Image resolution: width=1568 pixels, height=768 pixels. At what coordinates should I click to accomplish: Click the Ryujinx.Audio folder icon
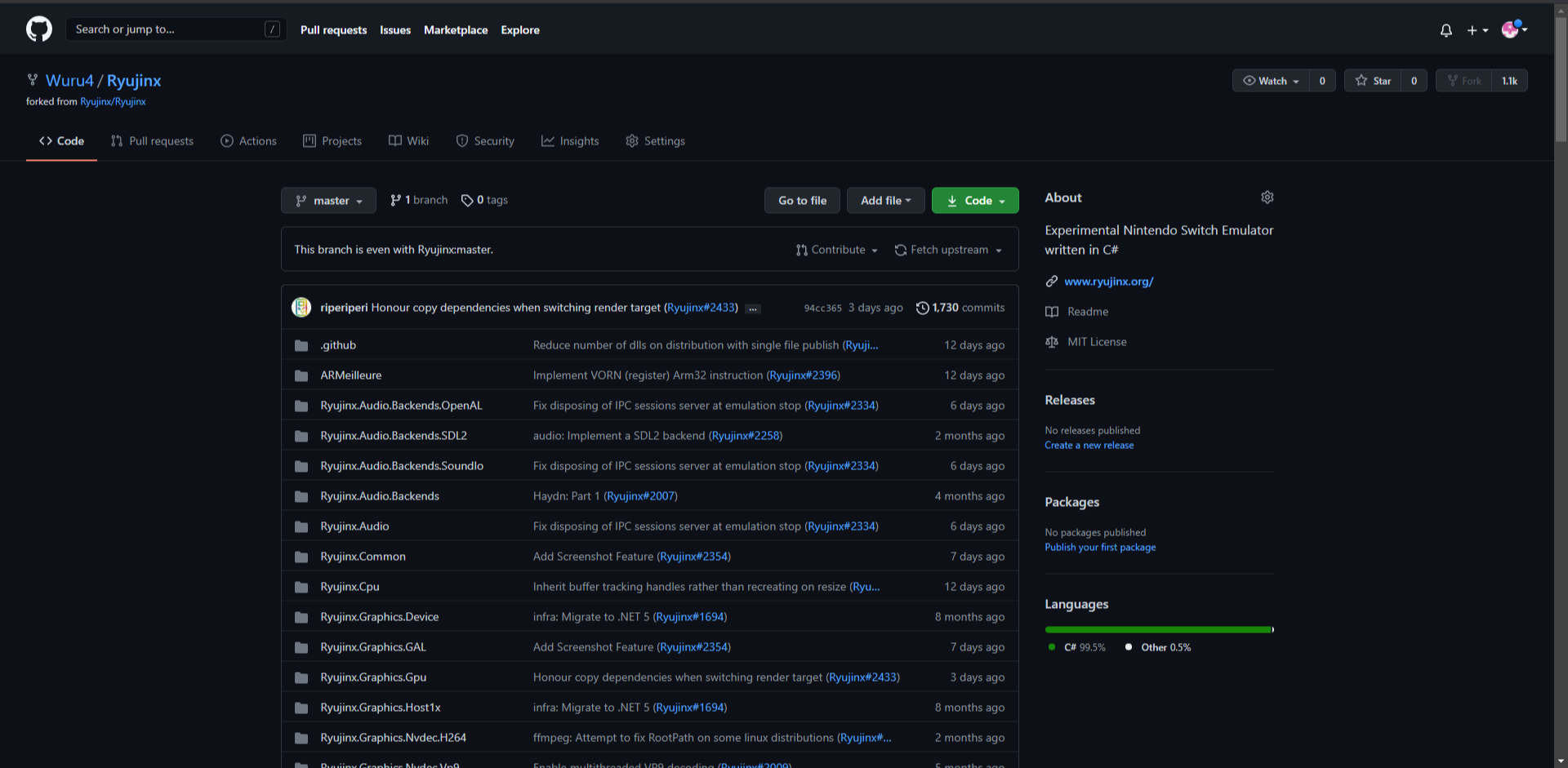(301, 526)
